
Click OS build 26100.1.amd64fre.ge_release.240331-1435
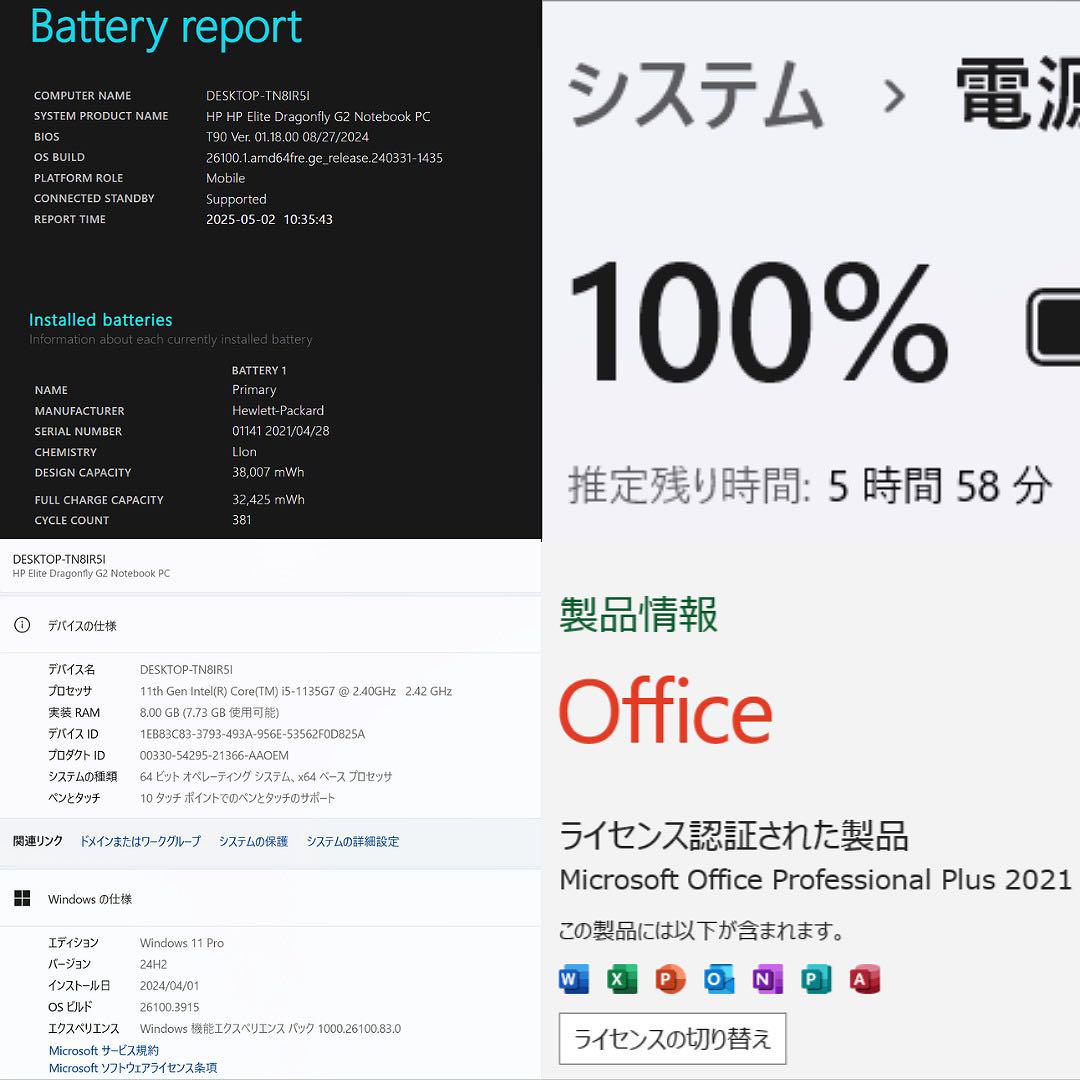(324, 158)
